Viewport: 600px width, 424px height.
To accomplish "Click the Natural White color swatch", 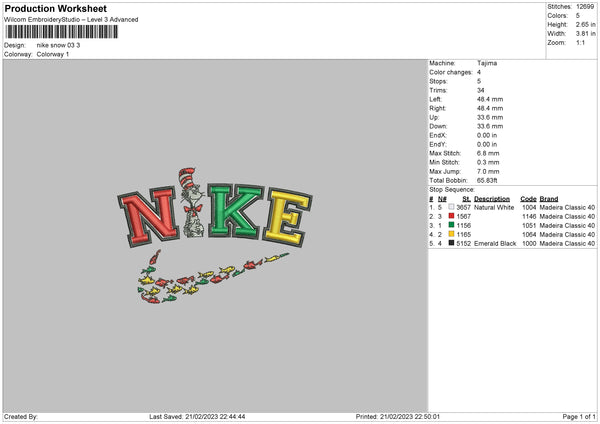I will tap(451, 207).
